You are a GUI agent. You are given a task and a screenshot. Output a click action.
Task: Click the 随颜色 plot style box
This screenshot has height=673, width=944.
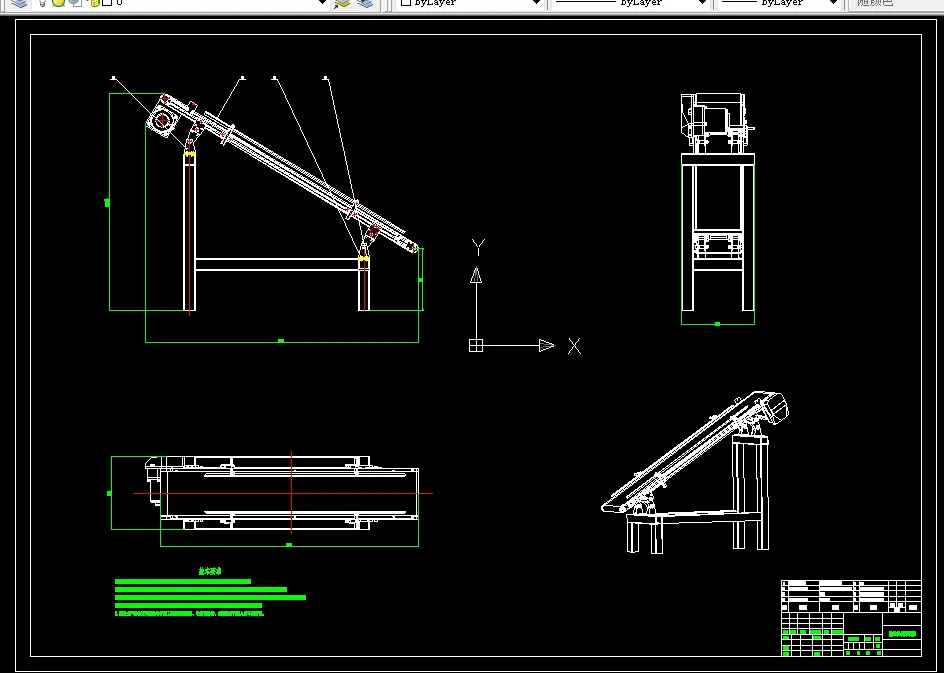(895, 4)
